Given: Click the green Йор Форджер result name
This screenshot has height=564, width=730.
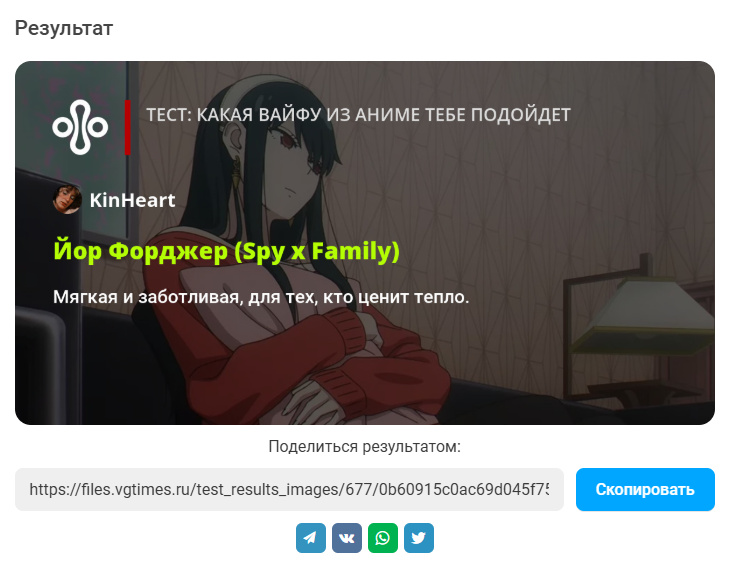Looking at the screenshot, I should tap(226, 251).
